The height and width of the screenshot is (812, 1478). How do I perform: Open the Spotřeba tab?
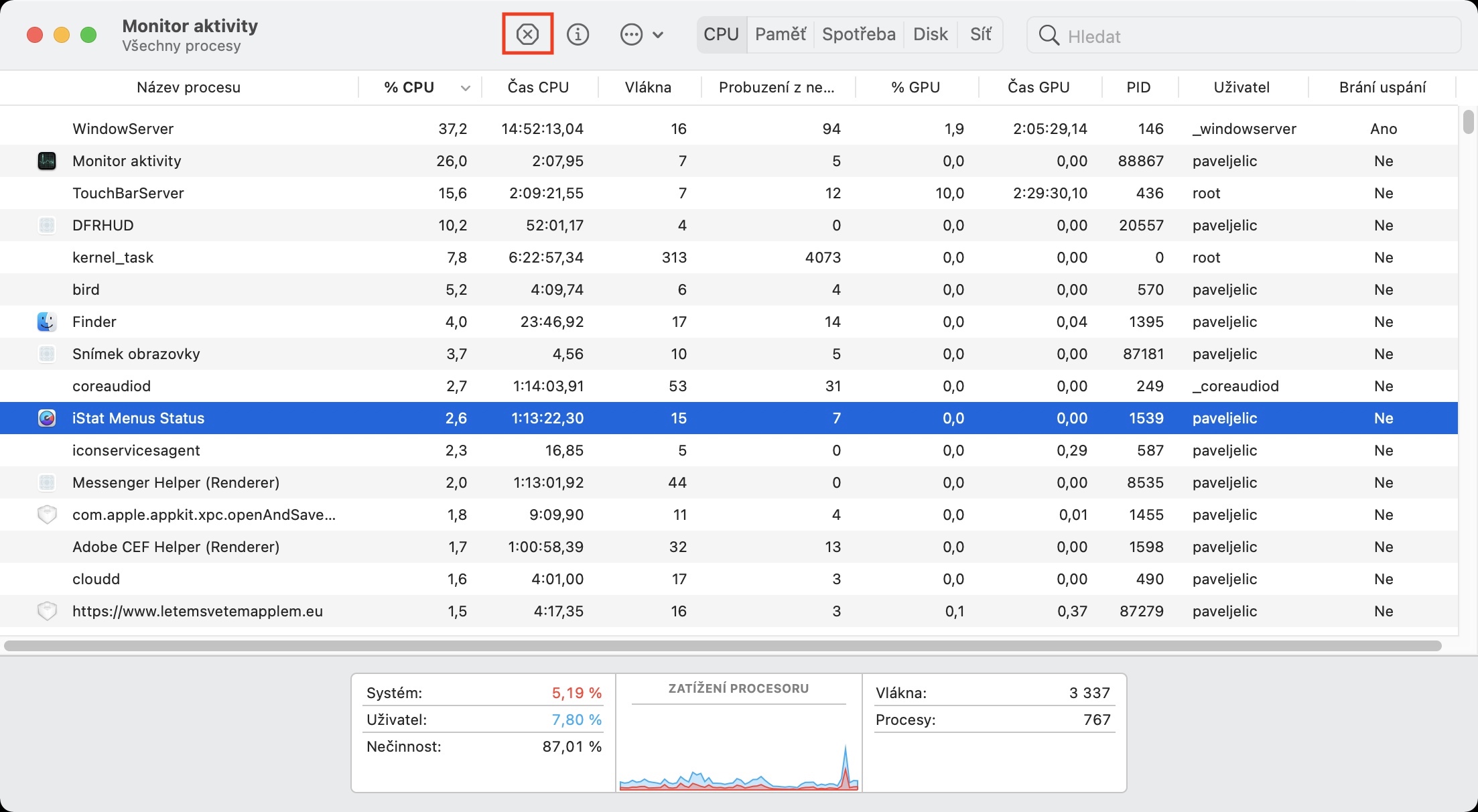click(x=858, y=34)
